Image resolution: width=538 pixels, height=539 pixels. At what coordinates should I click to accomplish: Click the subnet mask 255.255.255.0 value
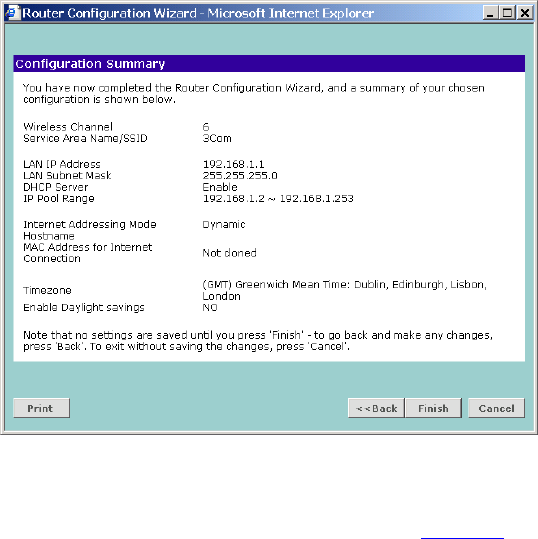point(240,176)
